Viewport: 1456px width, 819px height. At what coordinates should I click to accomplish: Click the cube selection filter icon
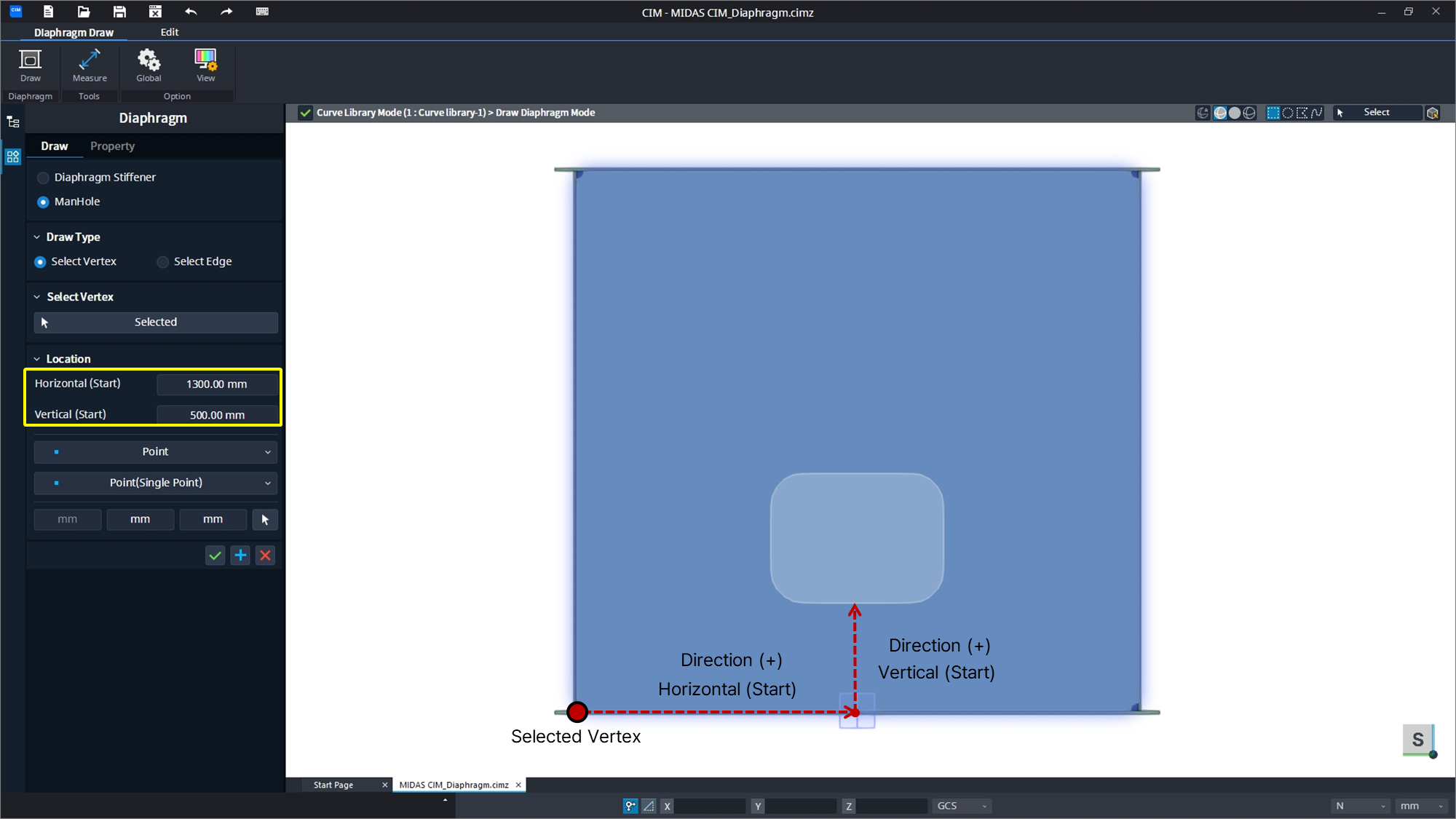click(x=1433, y=113)
